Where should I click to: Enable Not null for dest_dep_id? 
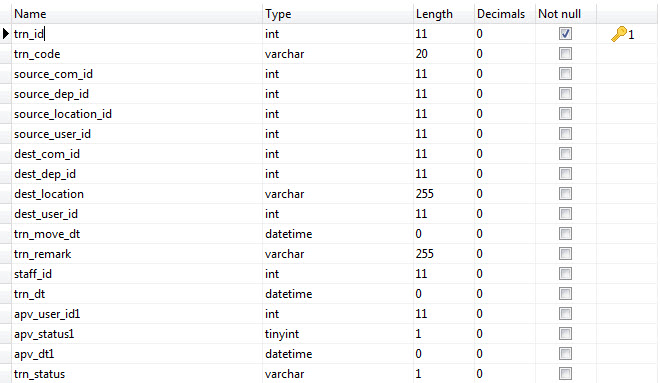point(565,173)
